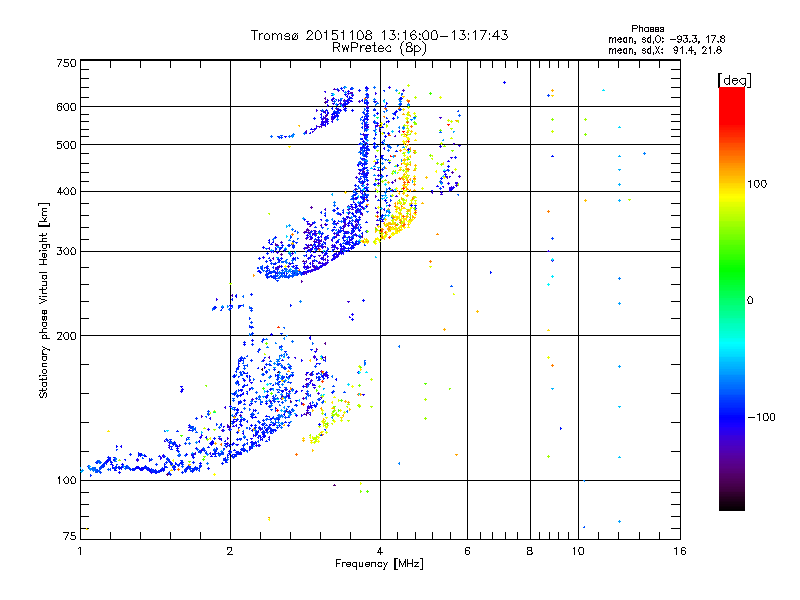Click the x-axis '8' tick label

coord(530,551)
